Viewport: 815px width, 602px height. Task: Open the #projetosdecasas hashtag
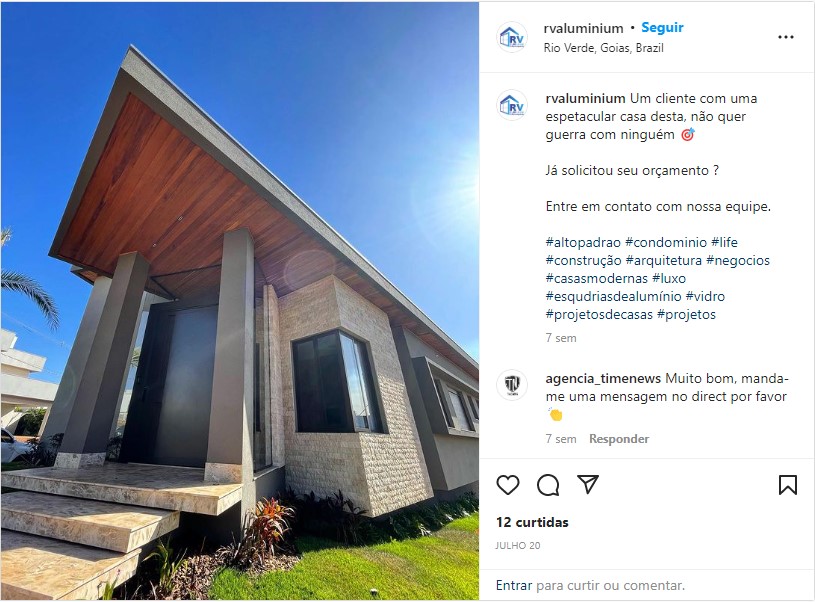[x=599, y=315]
